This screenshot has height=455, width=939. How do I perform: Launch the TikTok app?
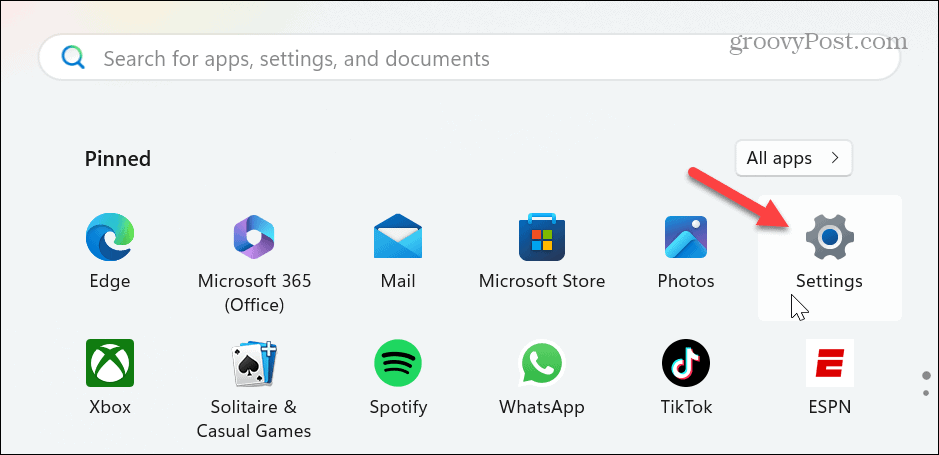(686, 363)
